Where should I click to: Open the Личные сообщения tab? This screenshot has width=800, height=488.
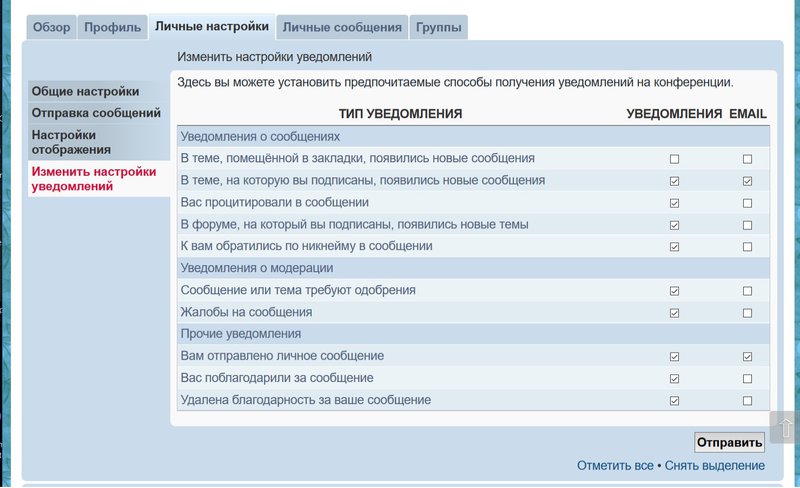point(342,28)
